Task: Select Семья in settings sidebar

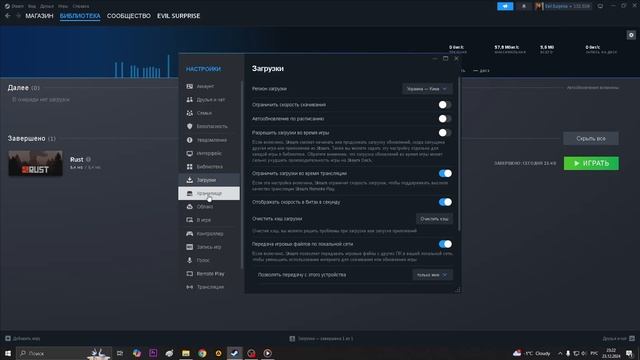Action: pyautogui.click(x=209, y=113)
